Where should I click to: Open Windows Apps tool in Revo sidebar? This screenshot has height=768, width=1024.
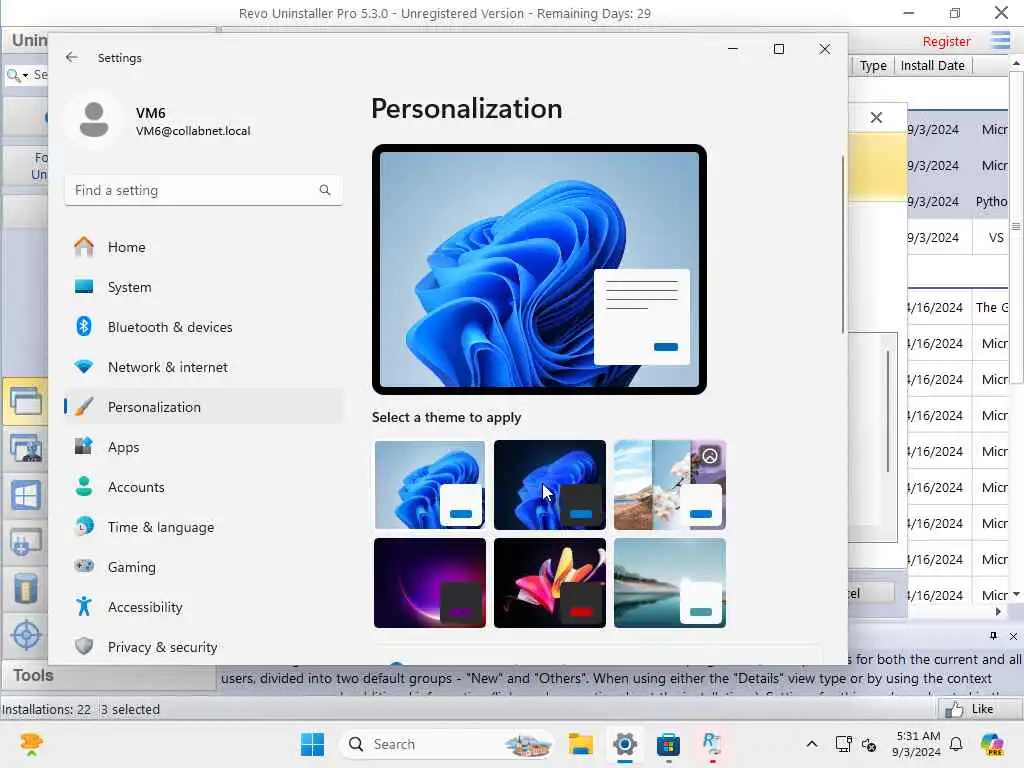[25, 496]
